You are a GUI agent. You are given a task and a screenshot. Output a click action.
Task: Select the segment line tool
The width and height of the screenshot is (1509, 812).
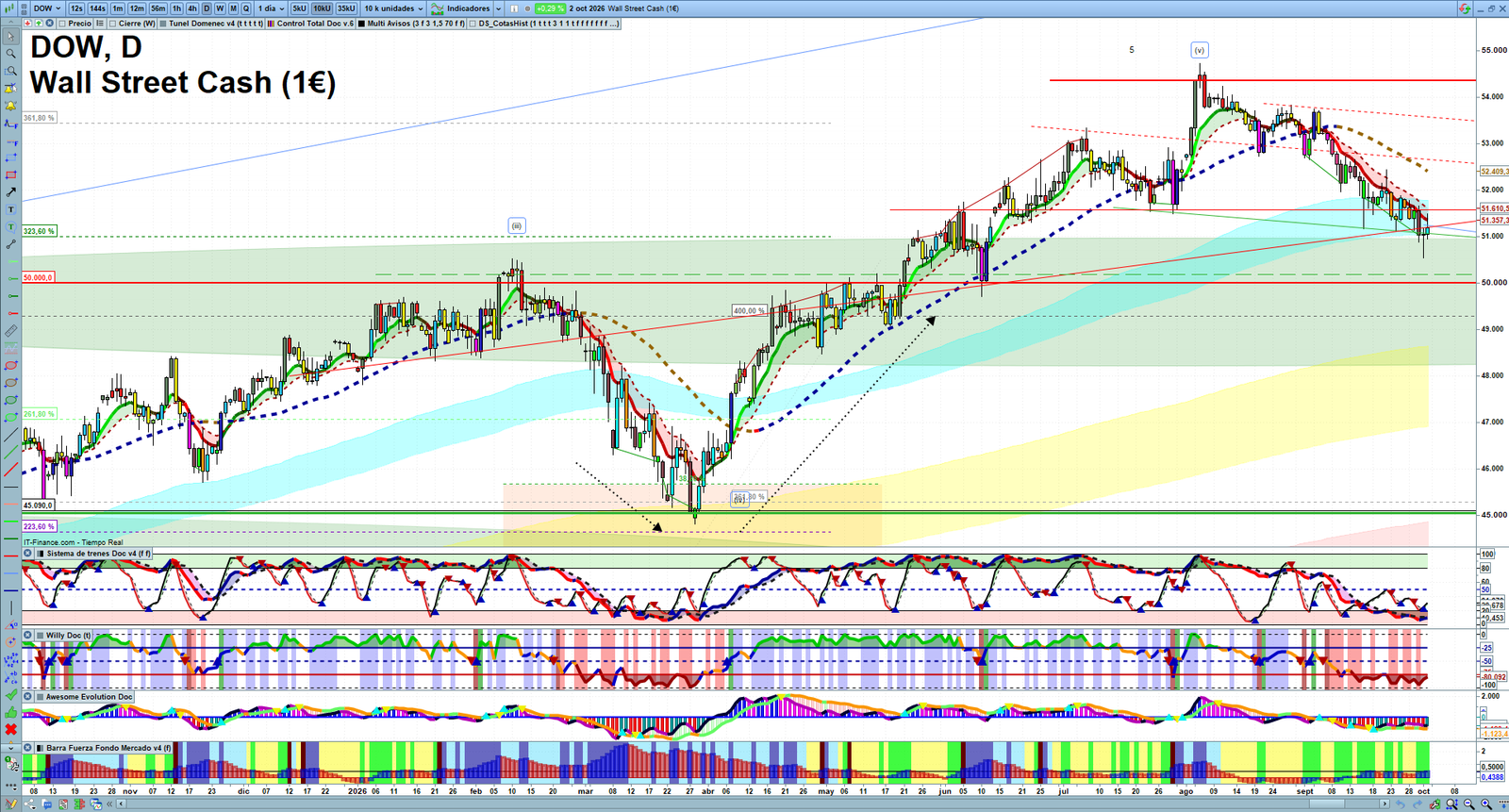tap(10, 243)
